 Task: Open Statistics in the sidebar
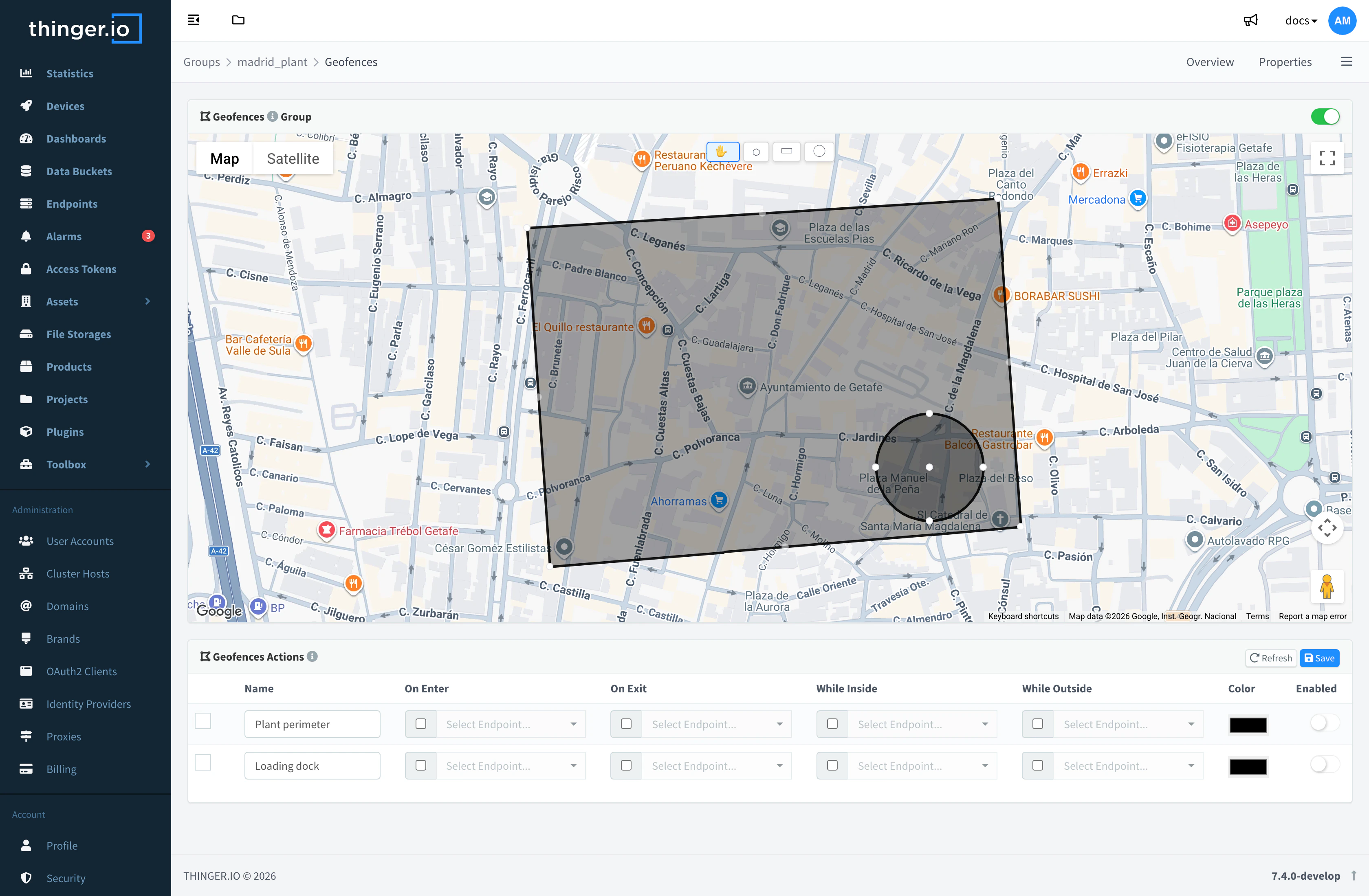click(x=70, y=73)
